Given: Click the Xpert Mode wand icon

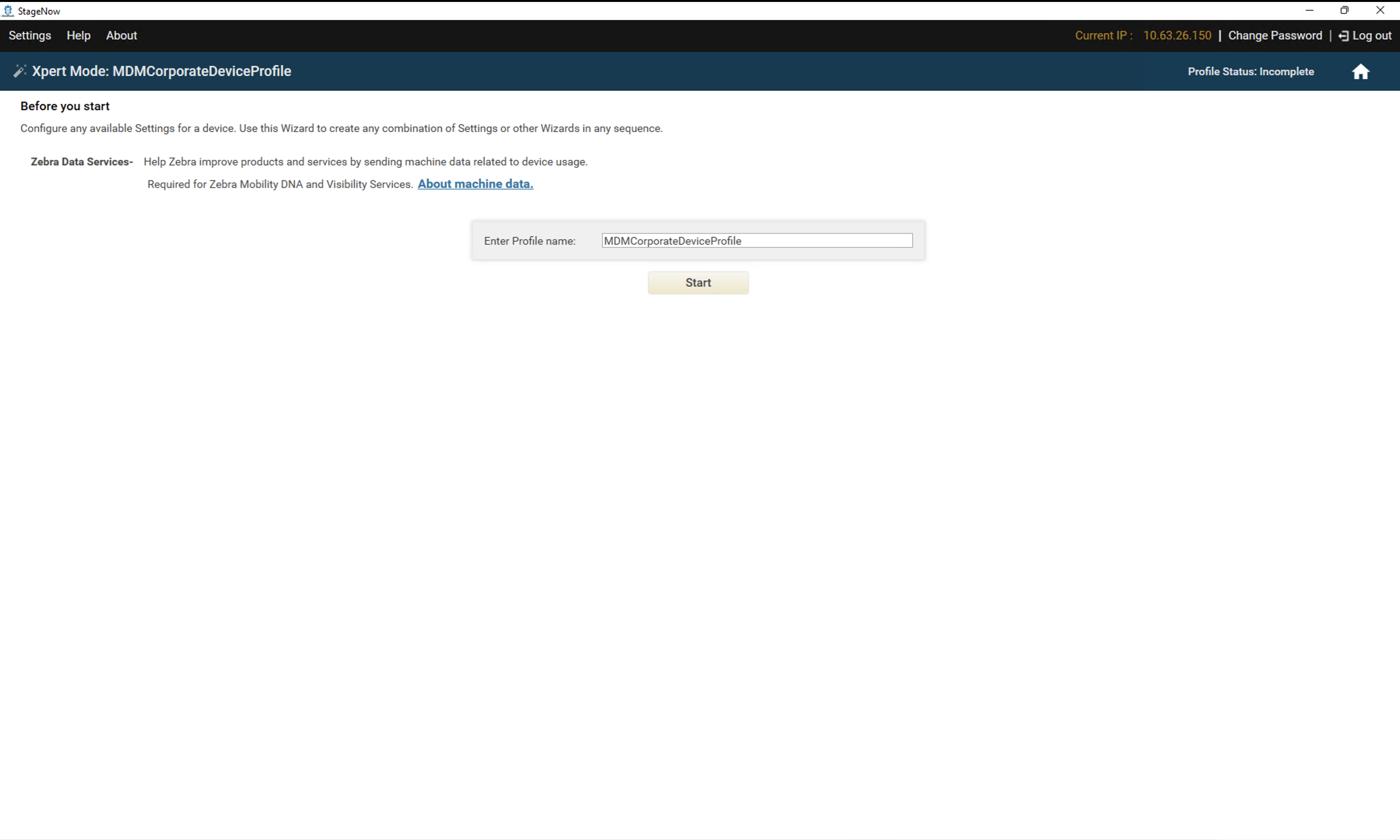Looking at the screenshot, I should coord(19,71).
